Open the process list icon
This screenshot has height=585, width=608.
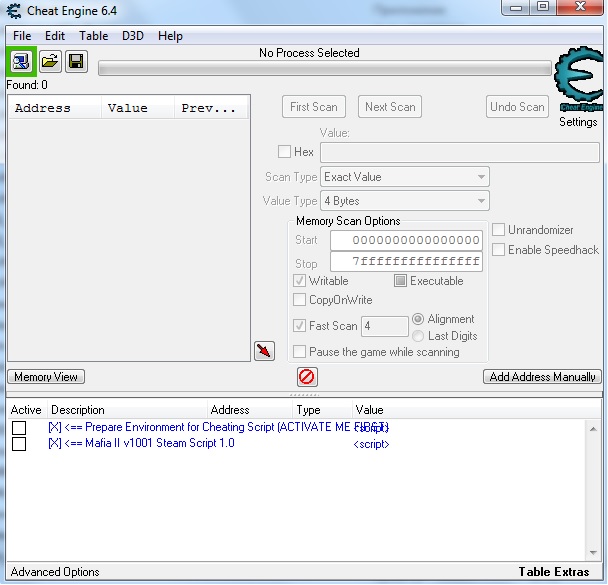21,61
